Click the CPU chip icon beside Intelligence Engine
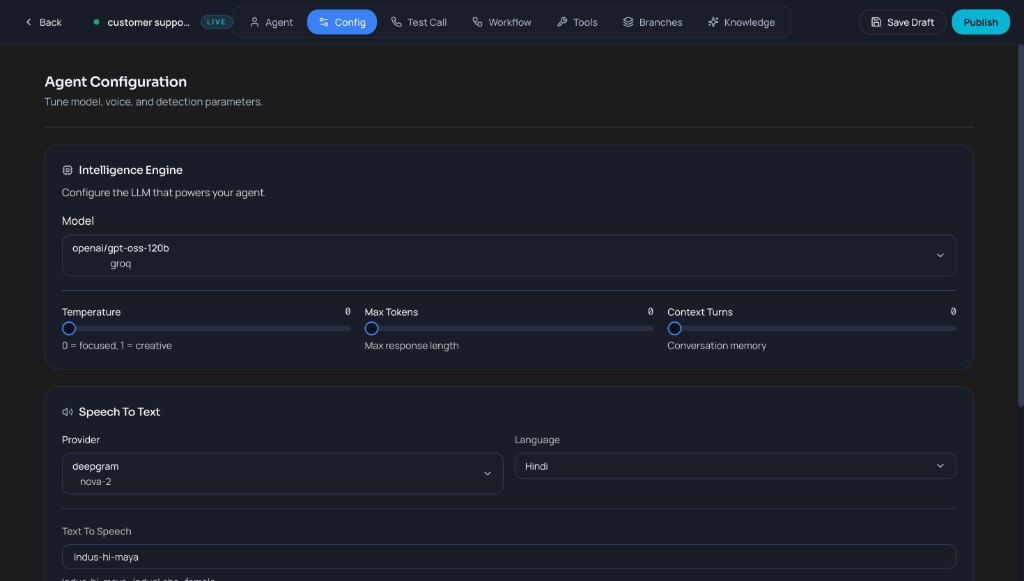 67,170
